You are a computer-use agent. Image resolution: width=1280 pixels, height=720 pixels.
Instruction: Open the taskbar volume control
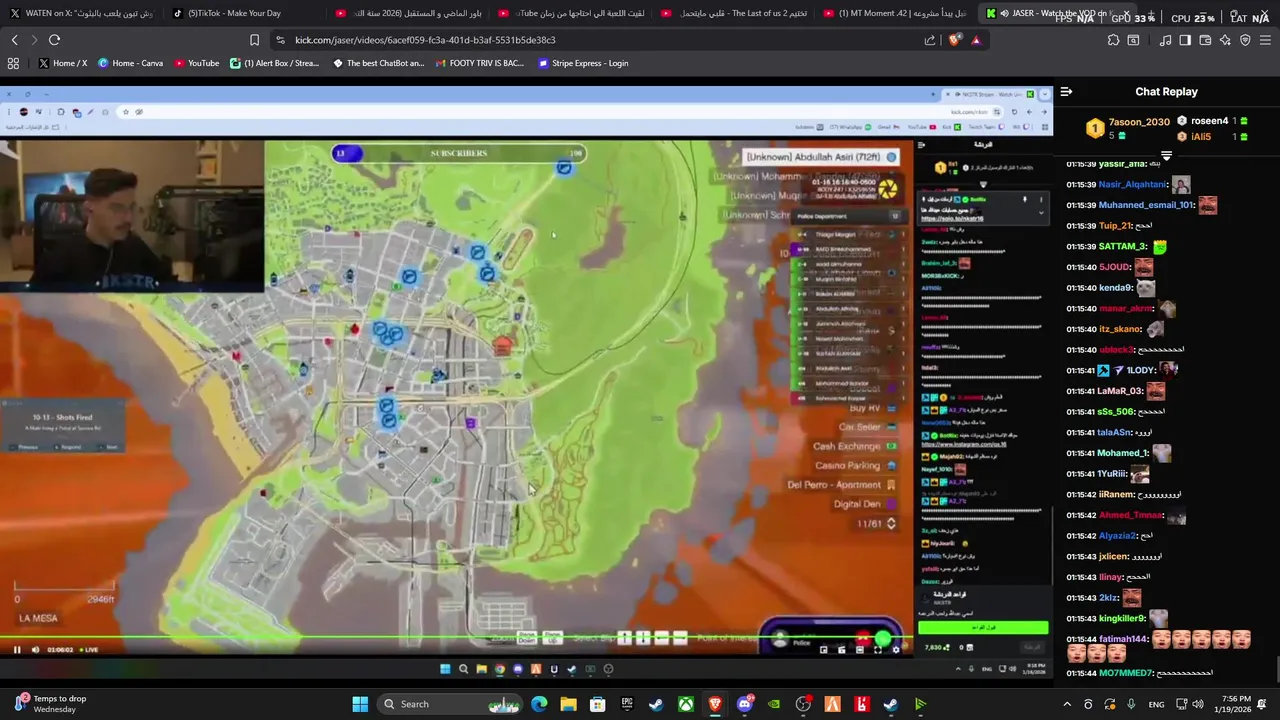point(1198,704)
